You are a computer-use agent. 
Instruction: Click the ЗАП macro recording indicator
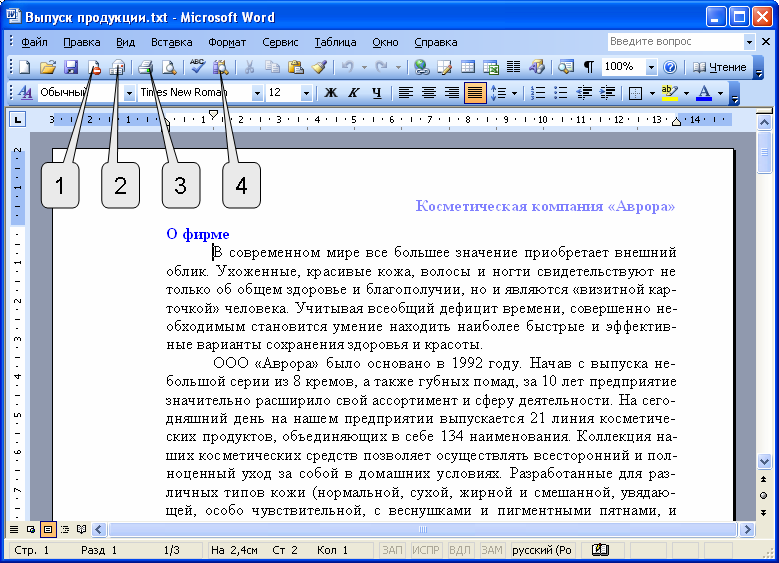(392, 550)
